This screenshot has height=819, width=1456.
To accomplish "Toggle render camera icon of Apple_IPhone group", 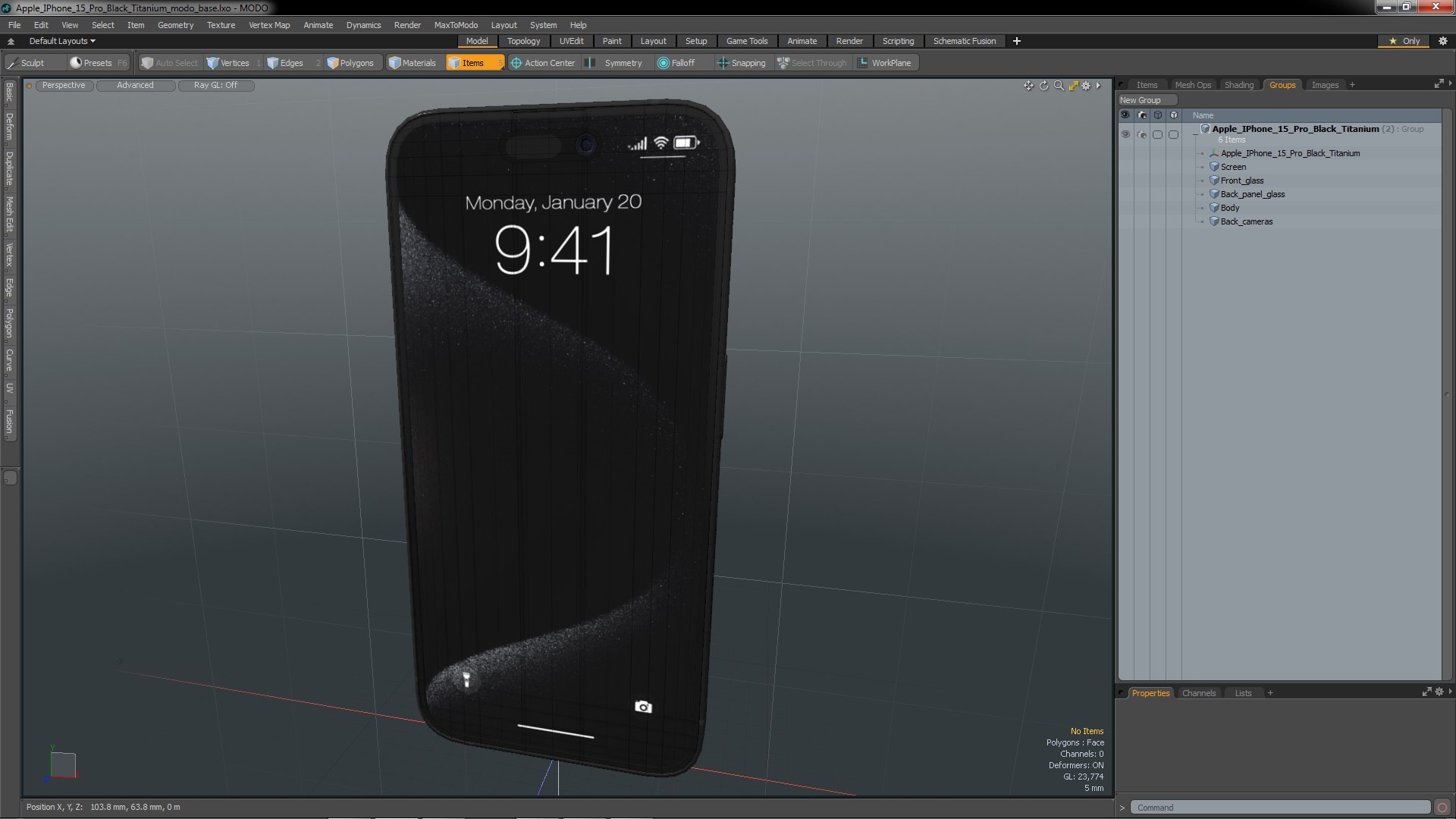I will point(1142,134).
